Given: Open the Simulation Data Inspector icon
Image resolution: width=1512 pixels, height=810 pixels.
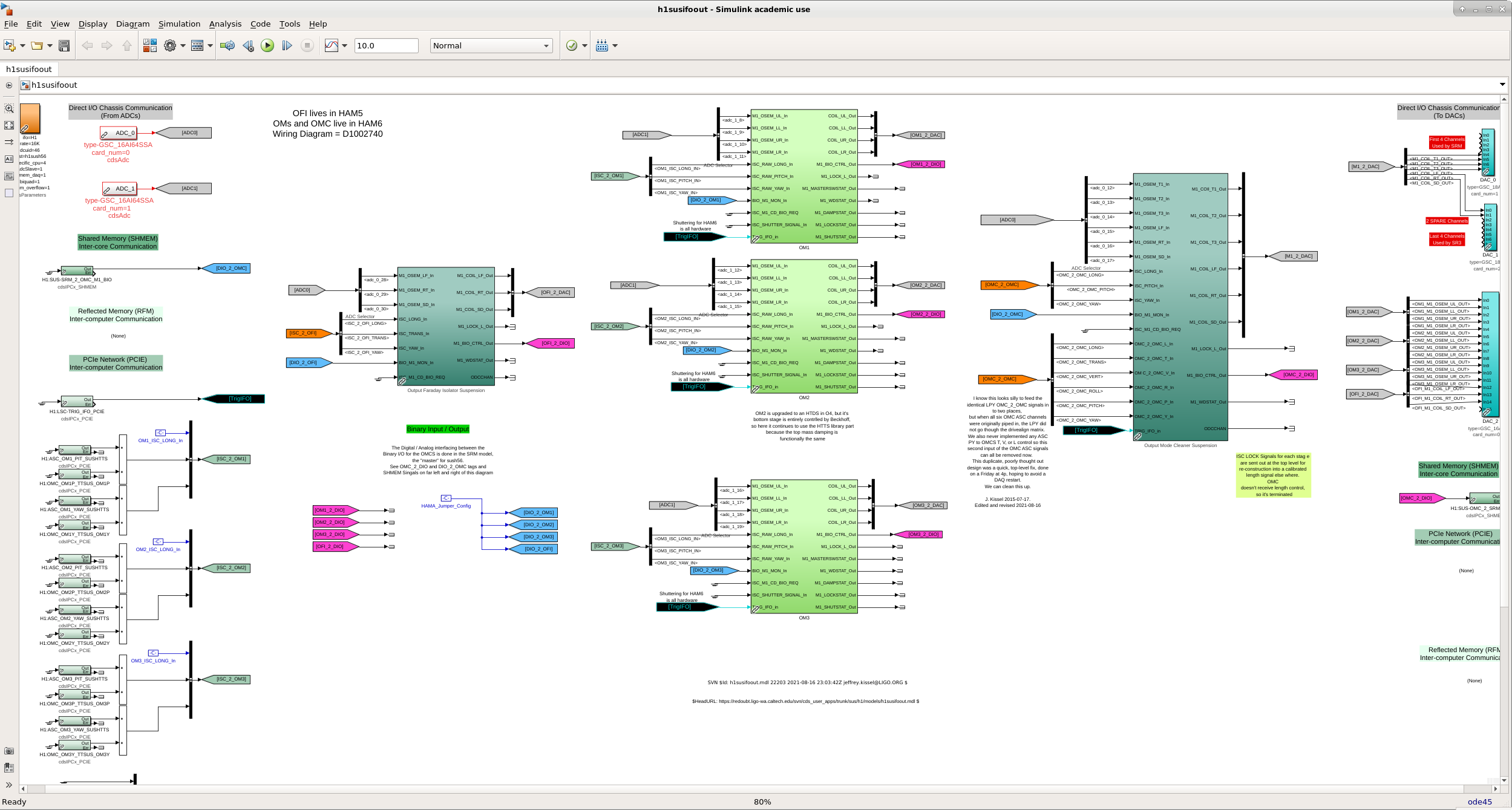Looking at the screenshot, I should tap(332, 45).
